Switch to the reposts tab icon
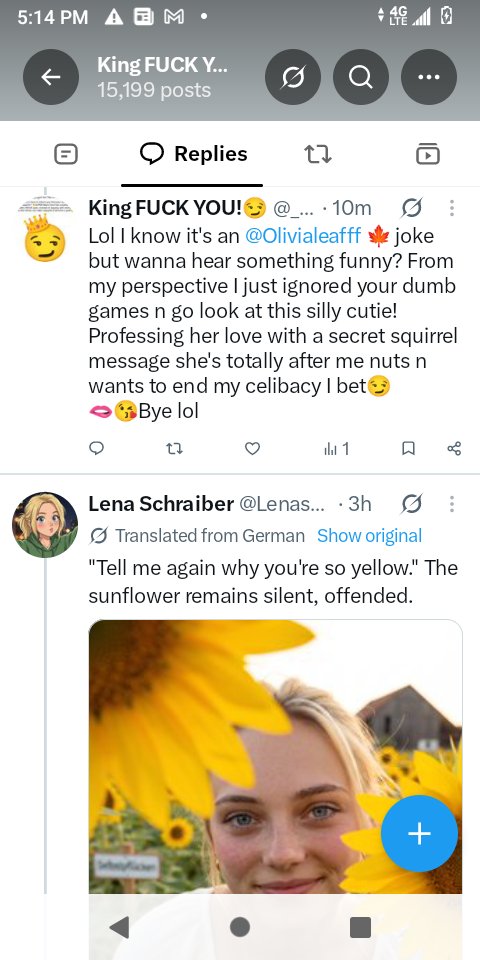 (318, 154)
